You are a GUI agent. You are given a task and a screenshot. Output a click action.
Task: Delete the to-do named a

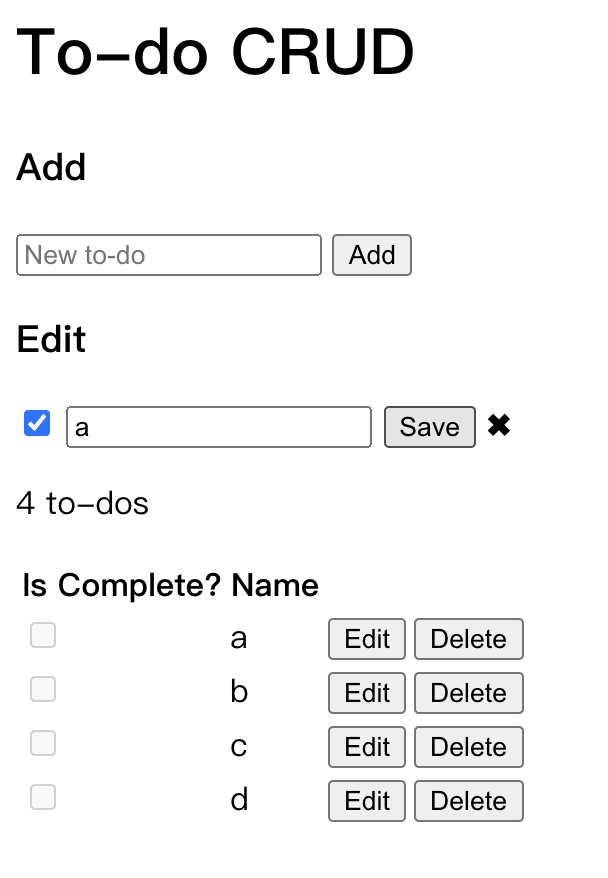coord(469,639)
